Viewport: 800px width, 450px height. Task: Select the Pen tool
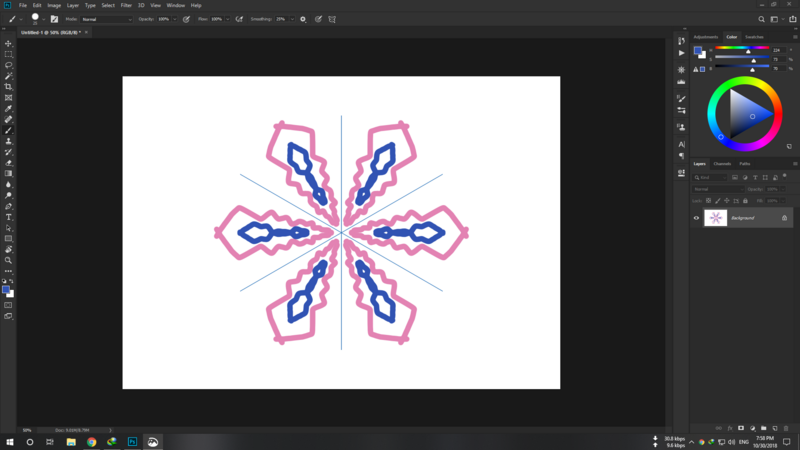point(8,206)
